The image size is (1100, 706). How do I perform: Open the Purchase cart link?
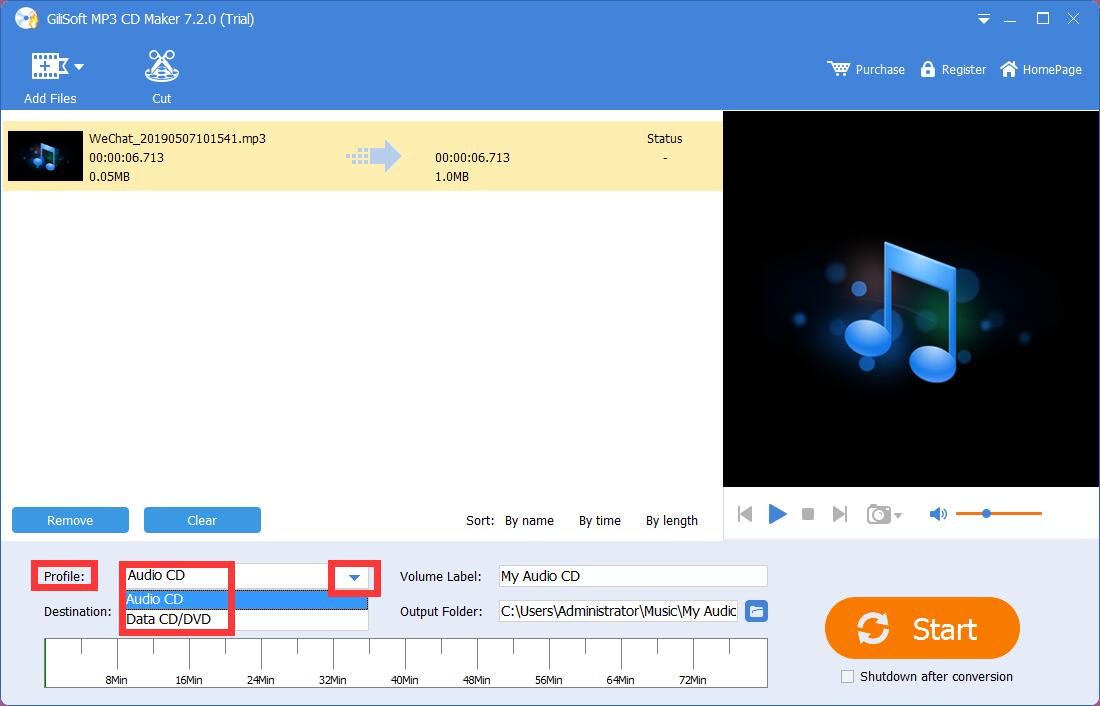866,69
